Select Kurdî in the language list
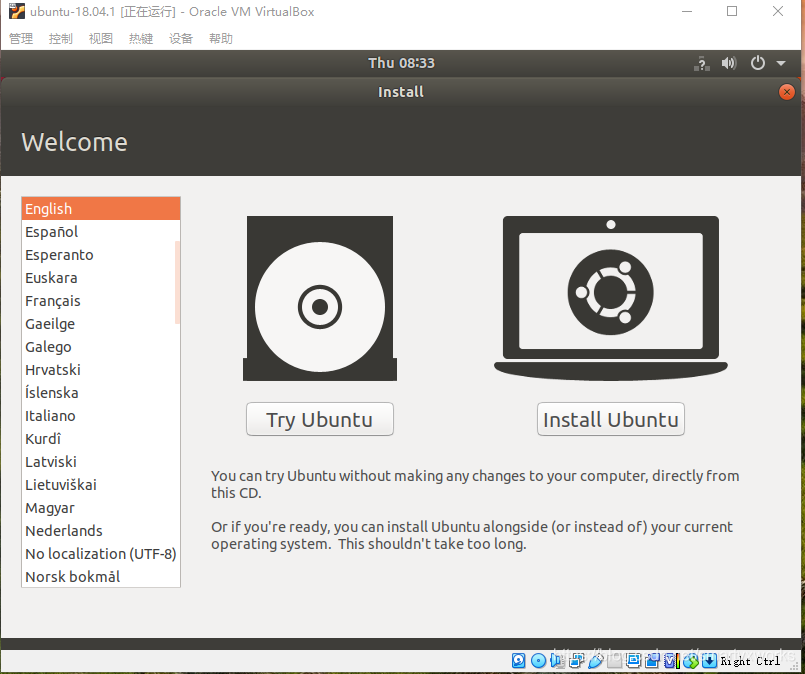This screenshot has width=805, height=674. (101, 439)
